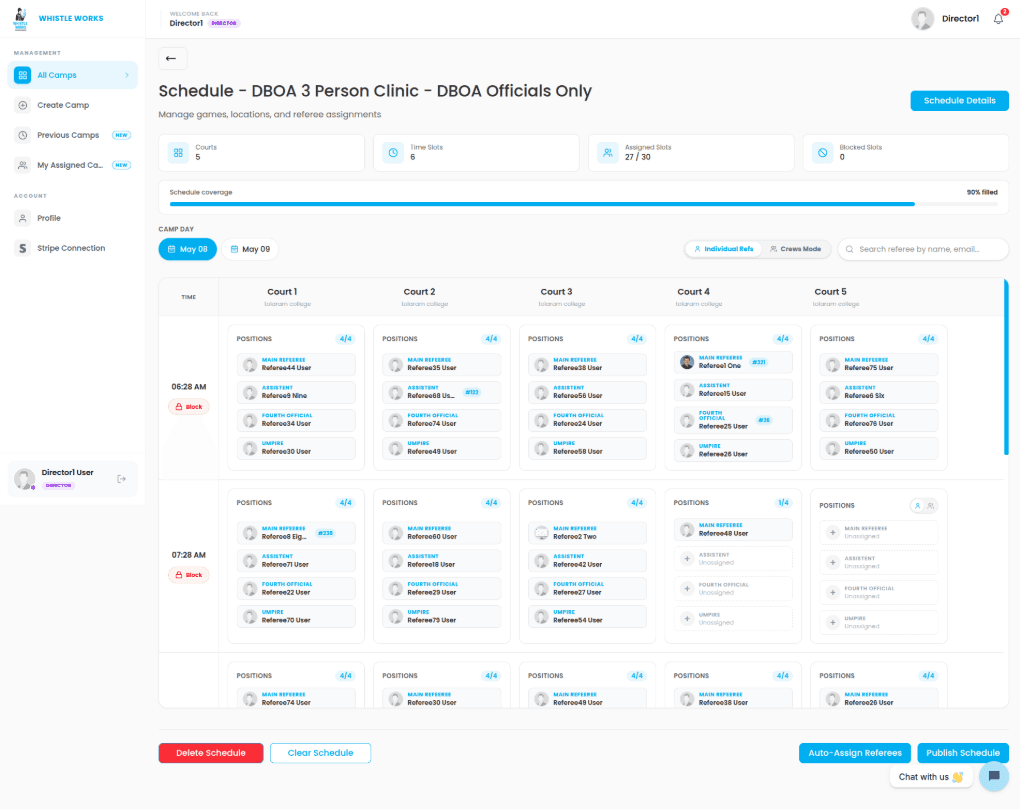1020x809 pixels.
Task: Open My Assigned Camps in sidebar
Action: [x=72, y=165]
